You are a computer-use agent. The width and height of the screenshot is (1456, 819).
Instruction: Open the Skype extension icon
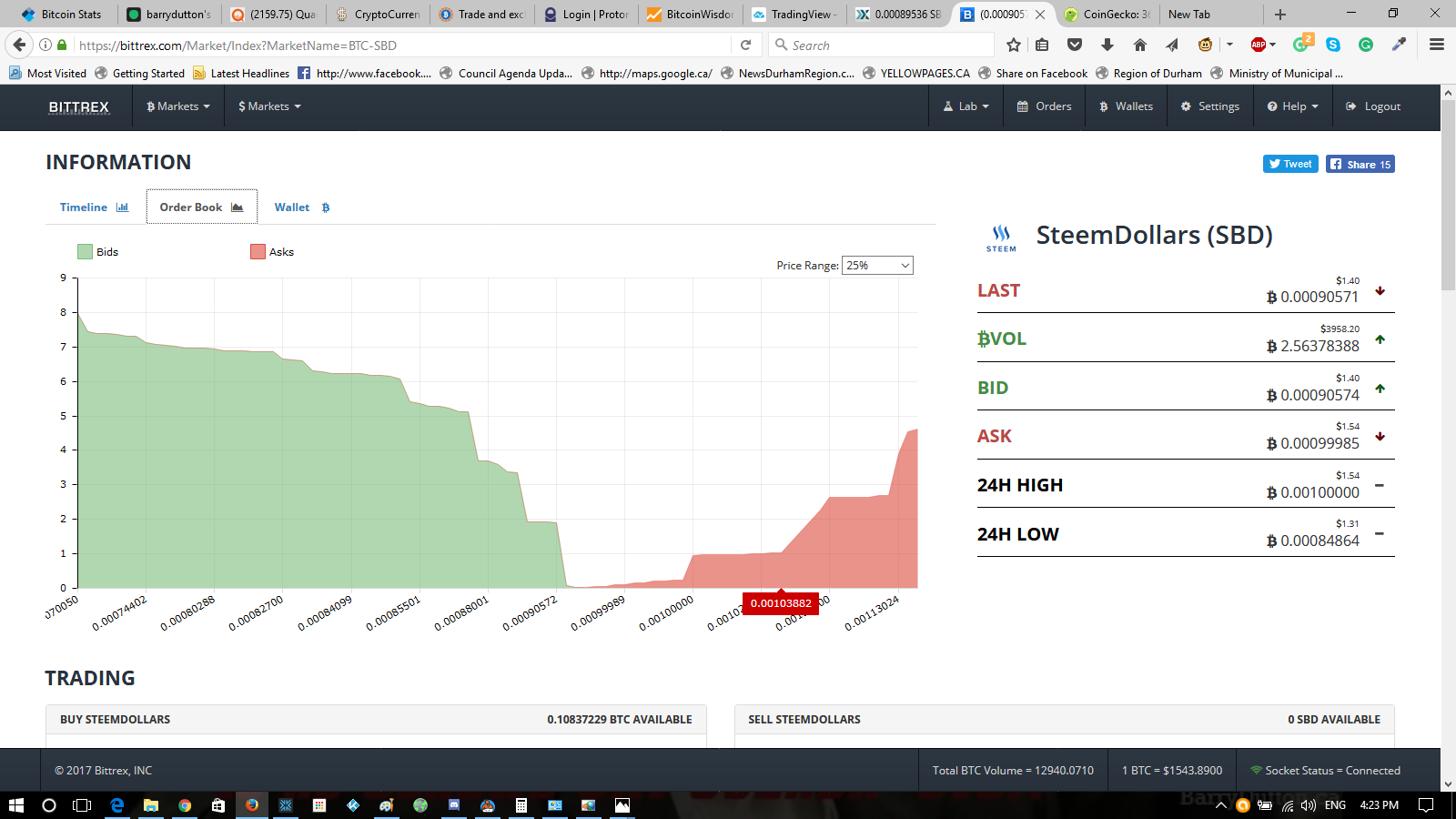[x=1333, y=45]
